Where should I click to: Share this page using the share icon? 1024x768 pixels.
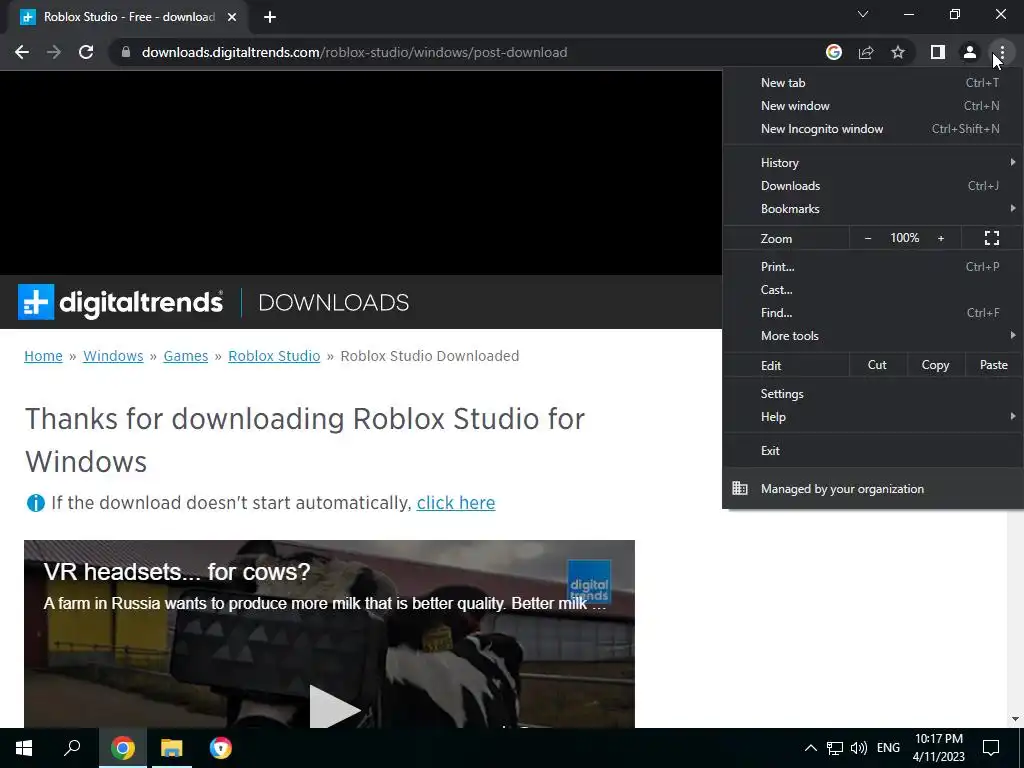click(866, 52)
